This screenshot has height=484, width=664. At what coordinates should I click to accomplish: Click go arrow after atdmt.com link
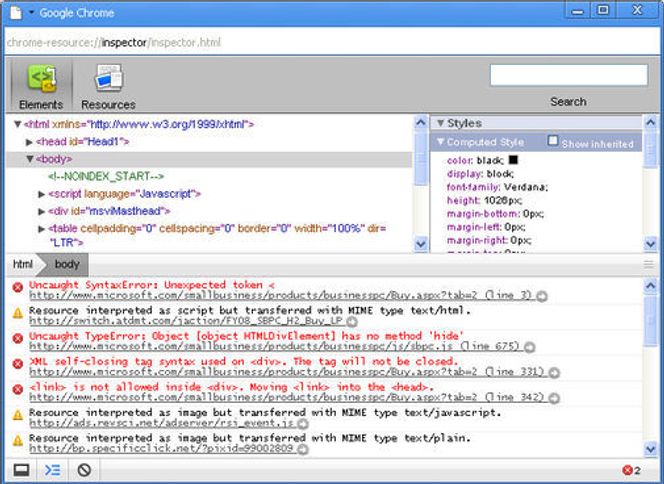pos(351,322)
